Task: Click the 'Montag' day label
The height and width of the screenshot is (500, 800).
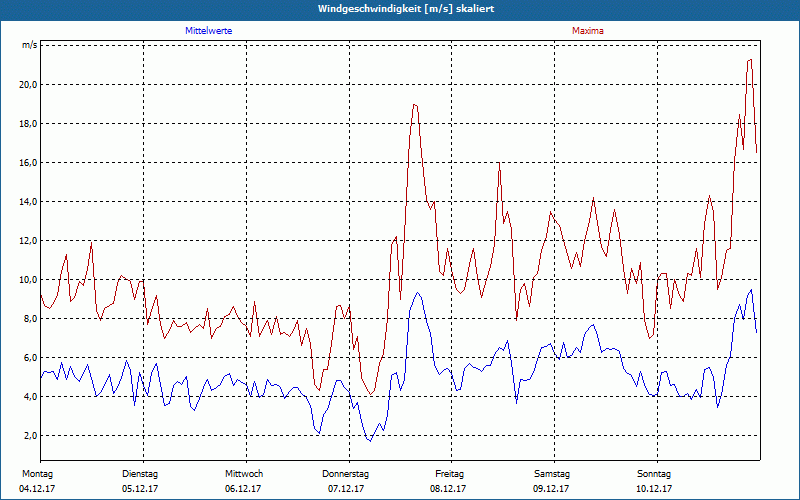Action: pyautogui.click(x=37, y=474)
